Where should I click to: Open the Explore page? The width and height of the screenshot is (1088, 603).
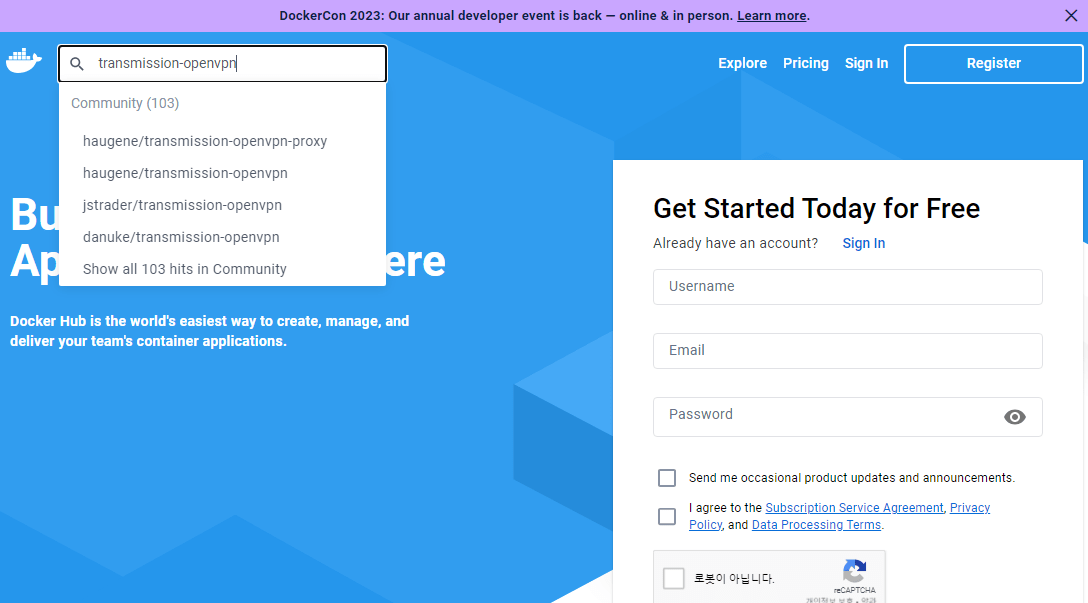click(742, 63)
